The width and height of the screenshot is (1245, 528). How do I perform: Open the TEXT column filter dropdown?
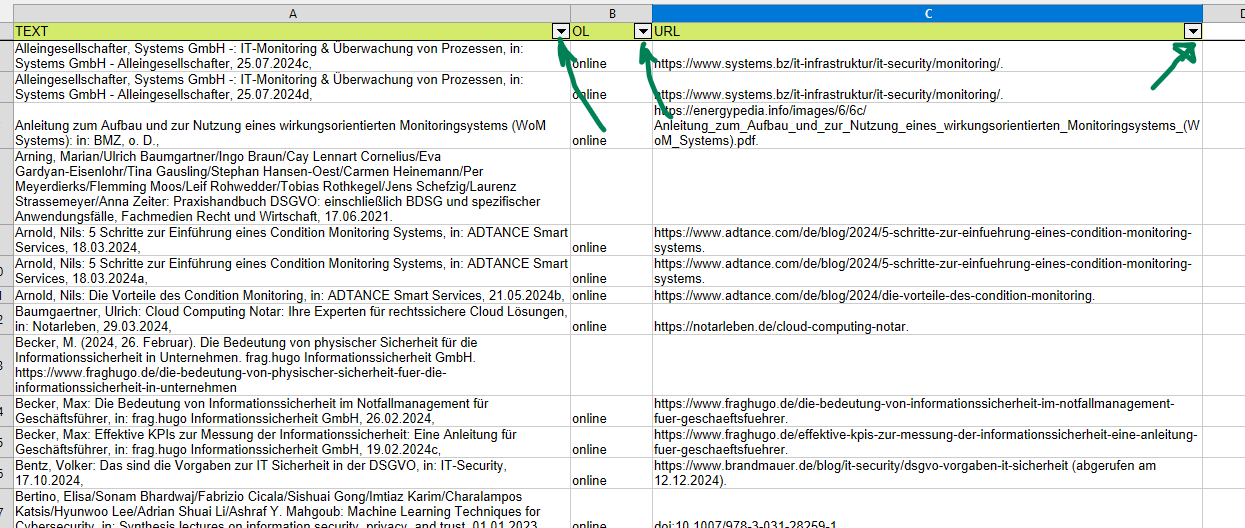[x=561, y=32]
